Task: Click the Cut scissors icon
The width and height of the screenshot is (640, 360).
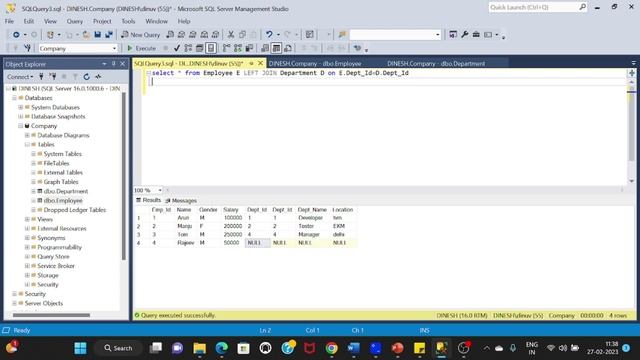Action: click(x=231, y=35)
